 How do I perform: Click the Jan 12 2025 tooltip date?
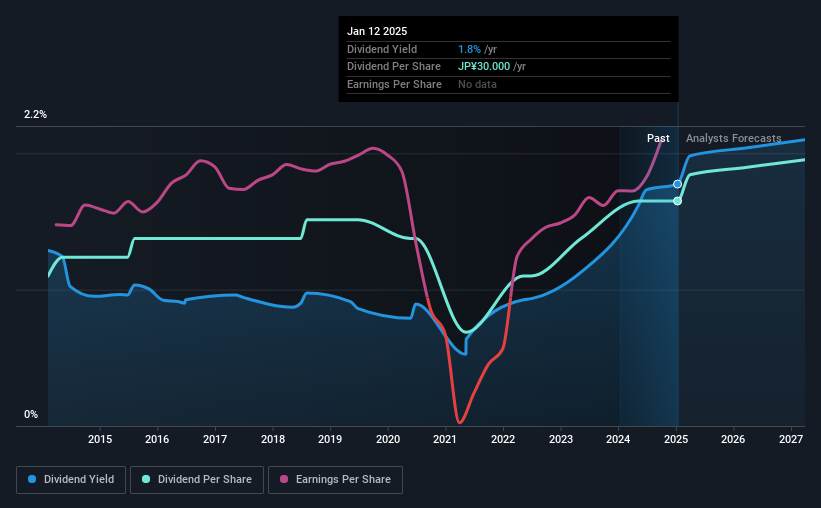coord(377,31)
